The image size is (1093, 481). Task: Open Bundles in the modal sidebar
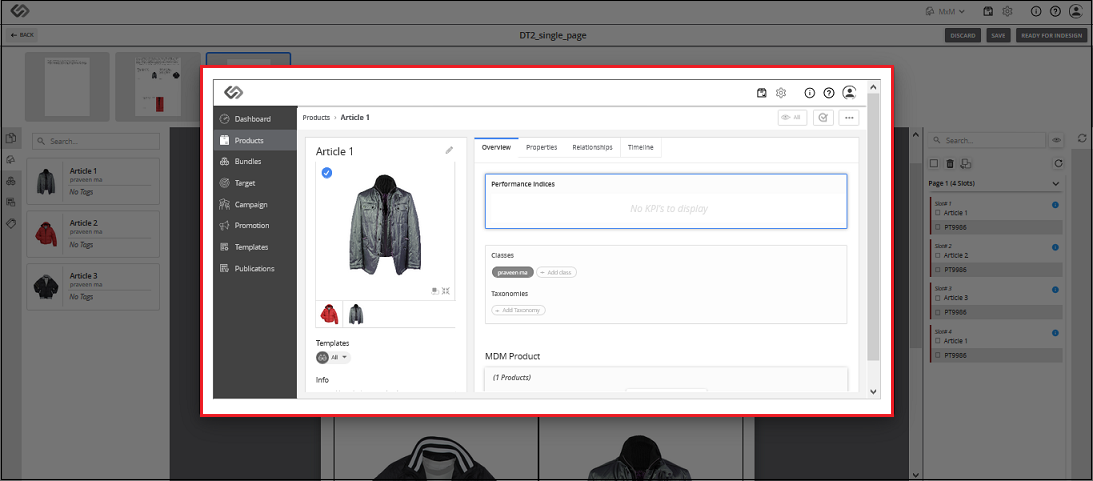click(x=254, y=161)
